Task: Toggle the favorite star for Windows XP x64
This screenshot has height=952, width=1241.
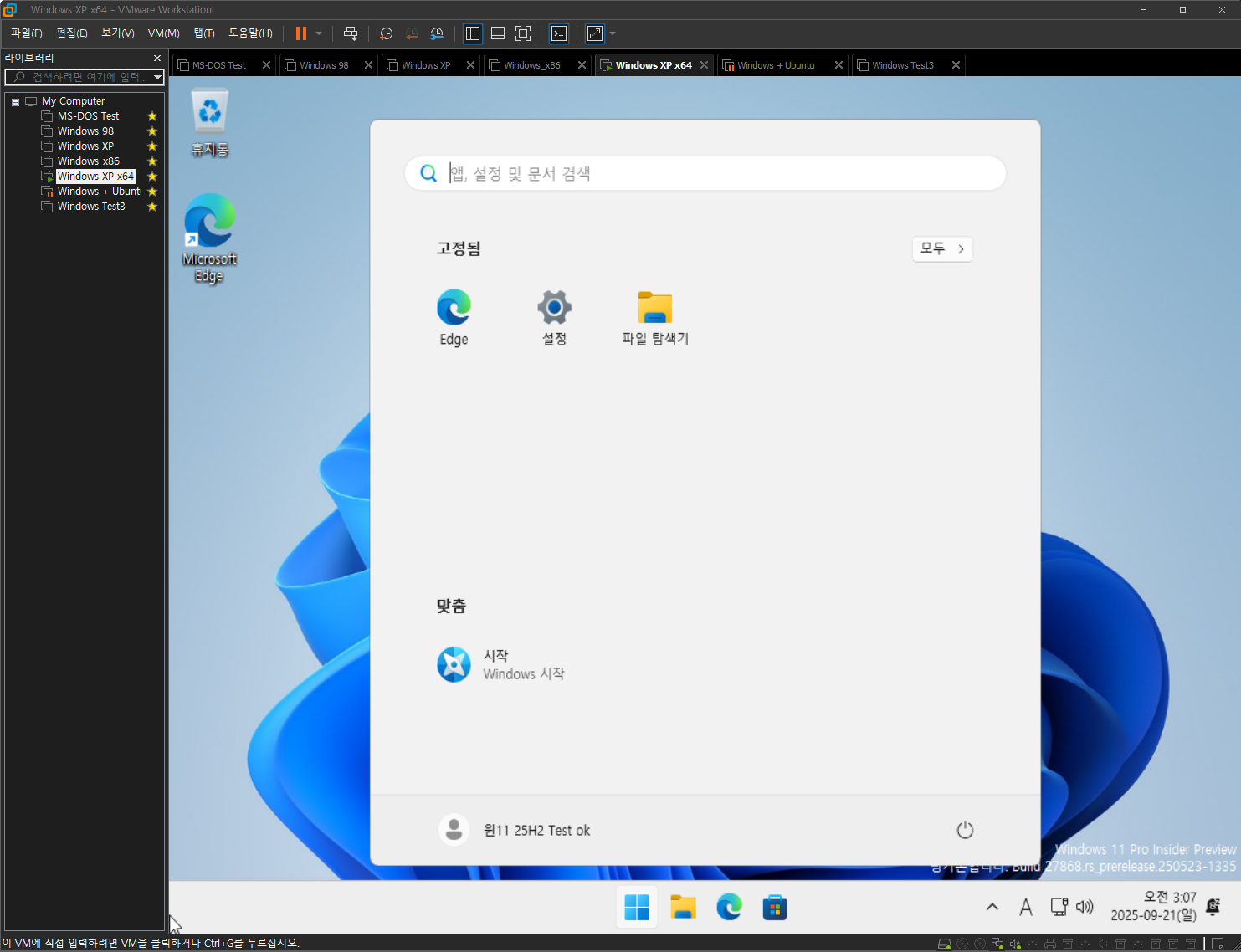Action: coord(152,177)
